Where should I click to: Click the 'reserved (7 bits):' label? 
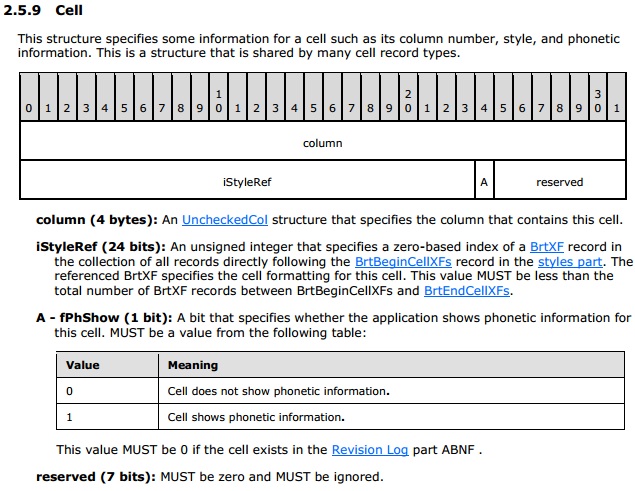96,477
